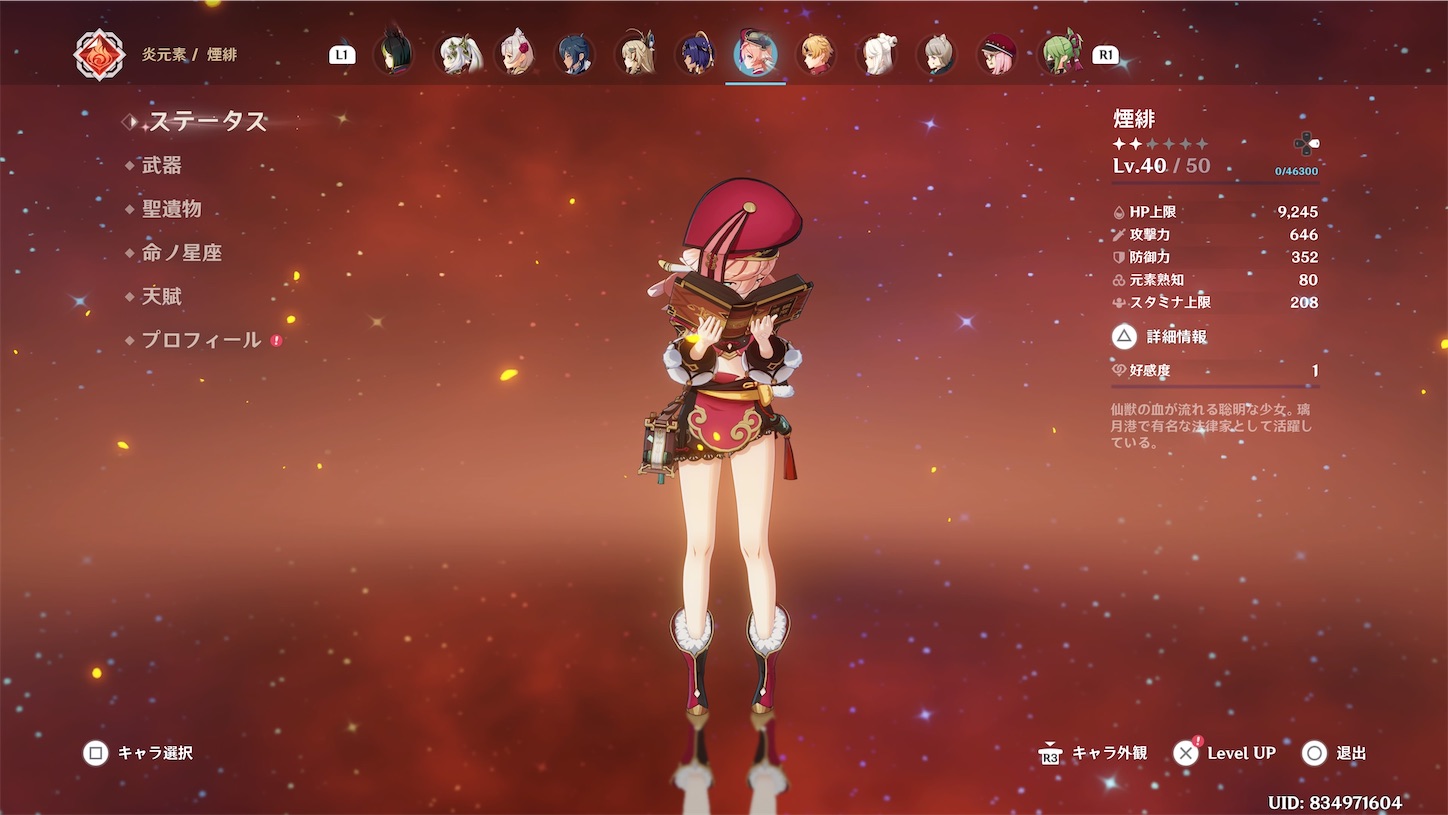Select the blonde portrait with blue feather ornament

(635, 54)
